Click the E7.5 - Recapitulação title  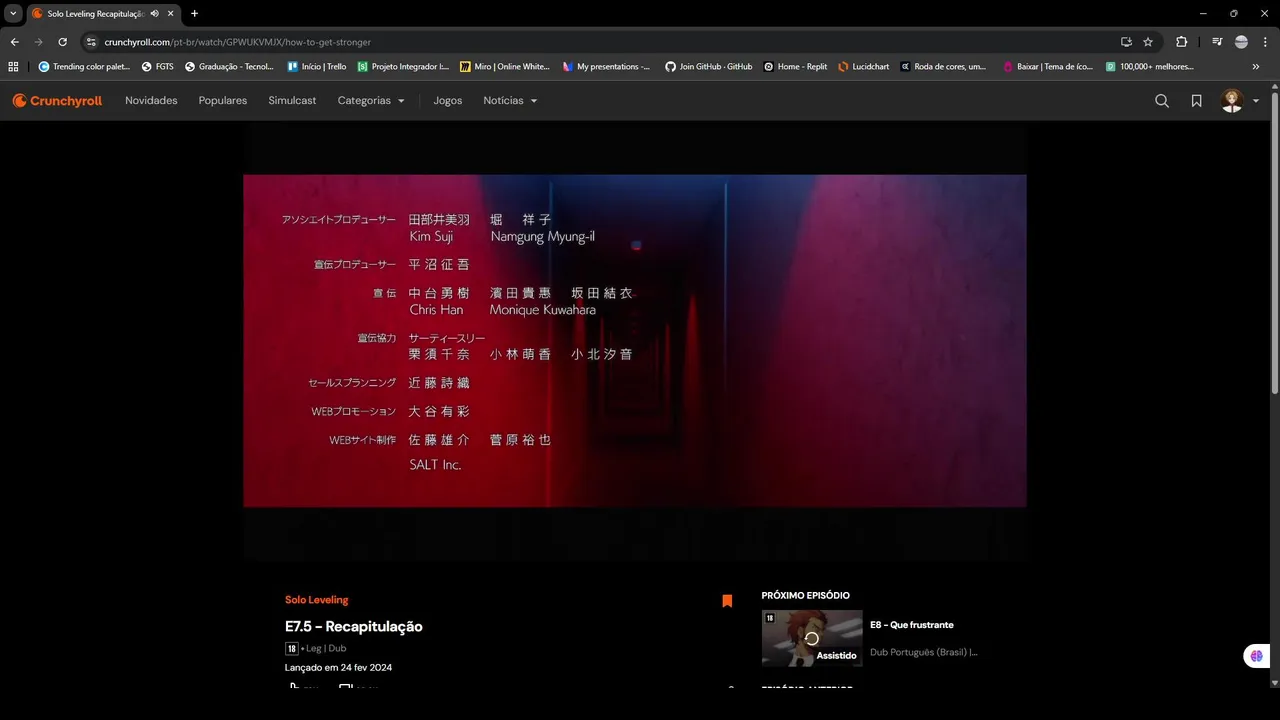[354, 627]
